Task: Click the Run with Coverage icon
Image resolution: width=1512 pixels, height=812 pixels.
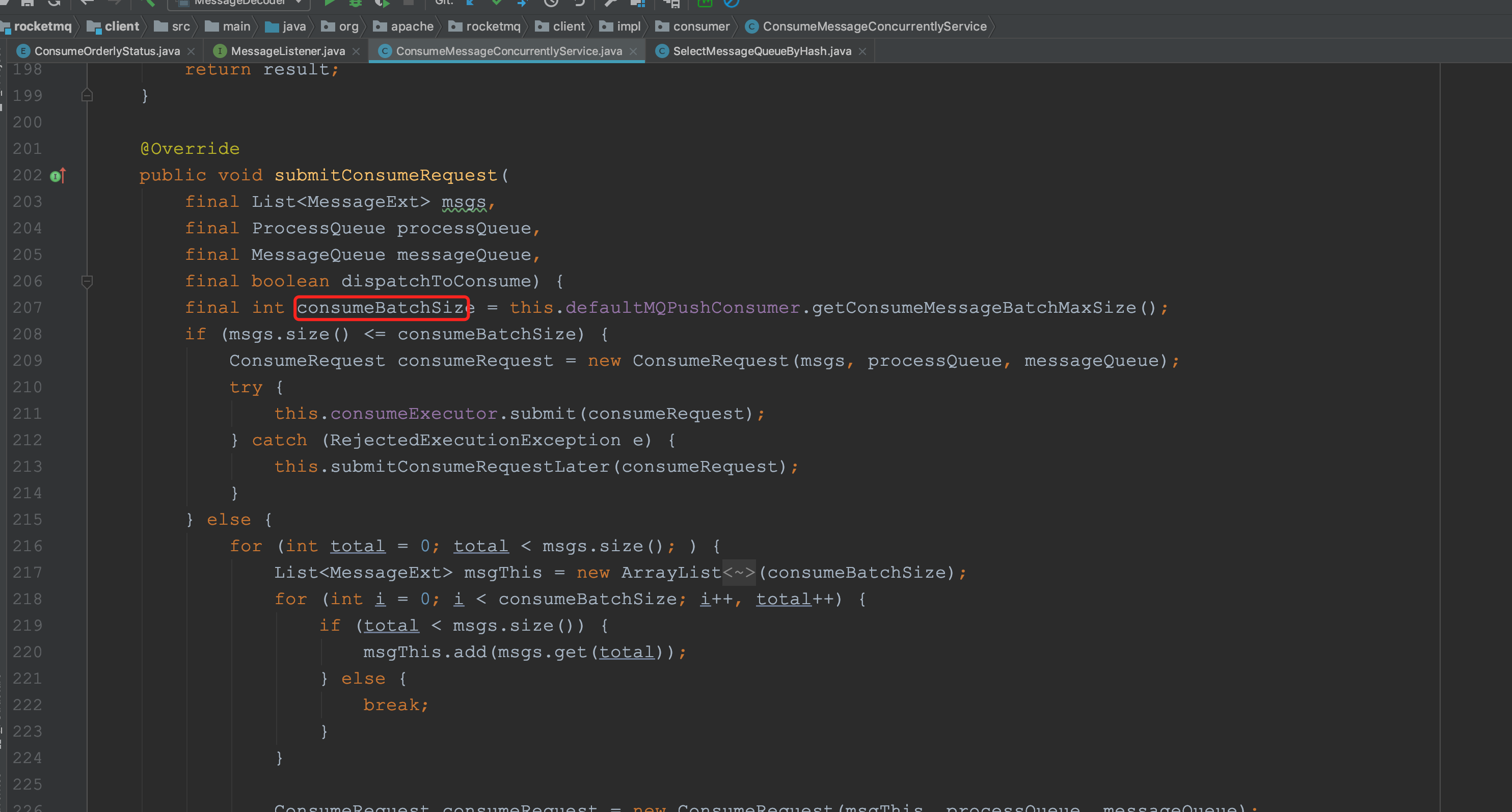Action: [x=382, y=3]
